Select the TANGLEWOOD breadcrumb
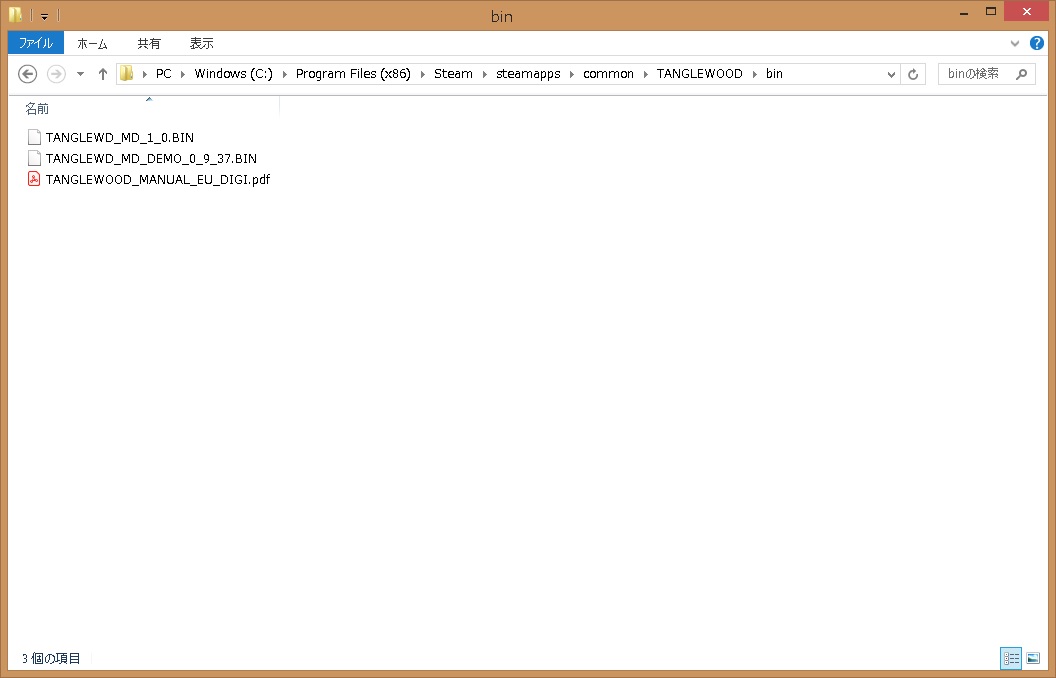1056x678 pixels. coord(700,74)
